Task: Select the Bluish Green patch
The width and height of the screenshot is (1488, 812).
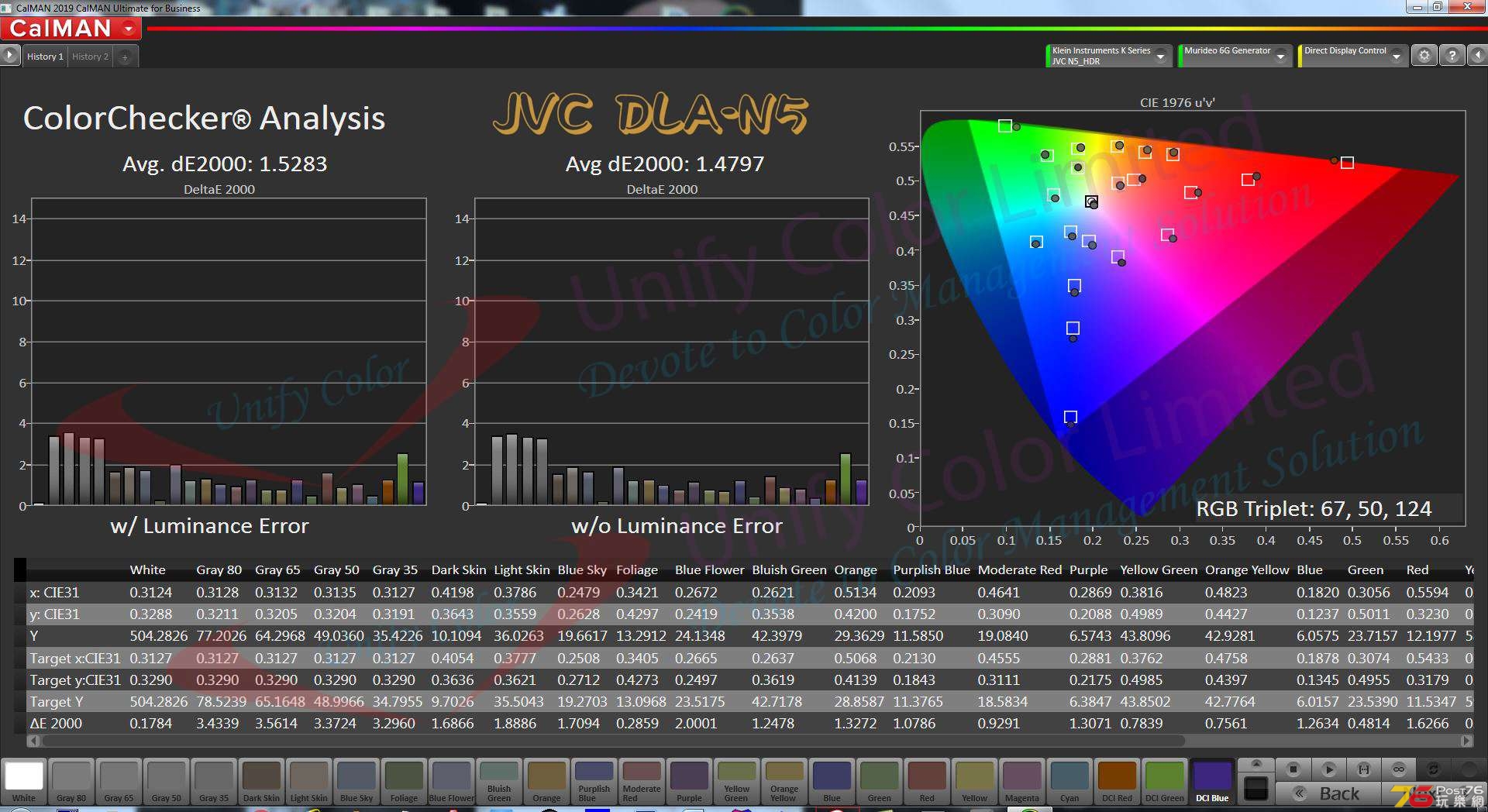Action: [x=499, y=781]
